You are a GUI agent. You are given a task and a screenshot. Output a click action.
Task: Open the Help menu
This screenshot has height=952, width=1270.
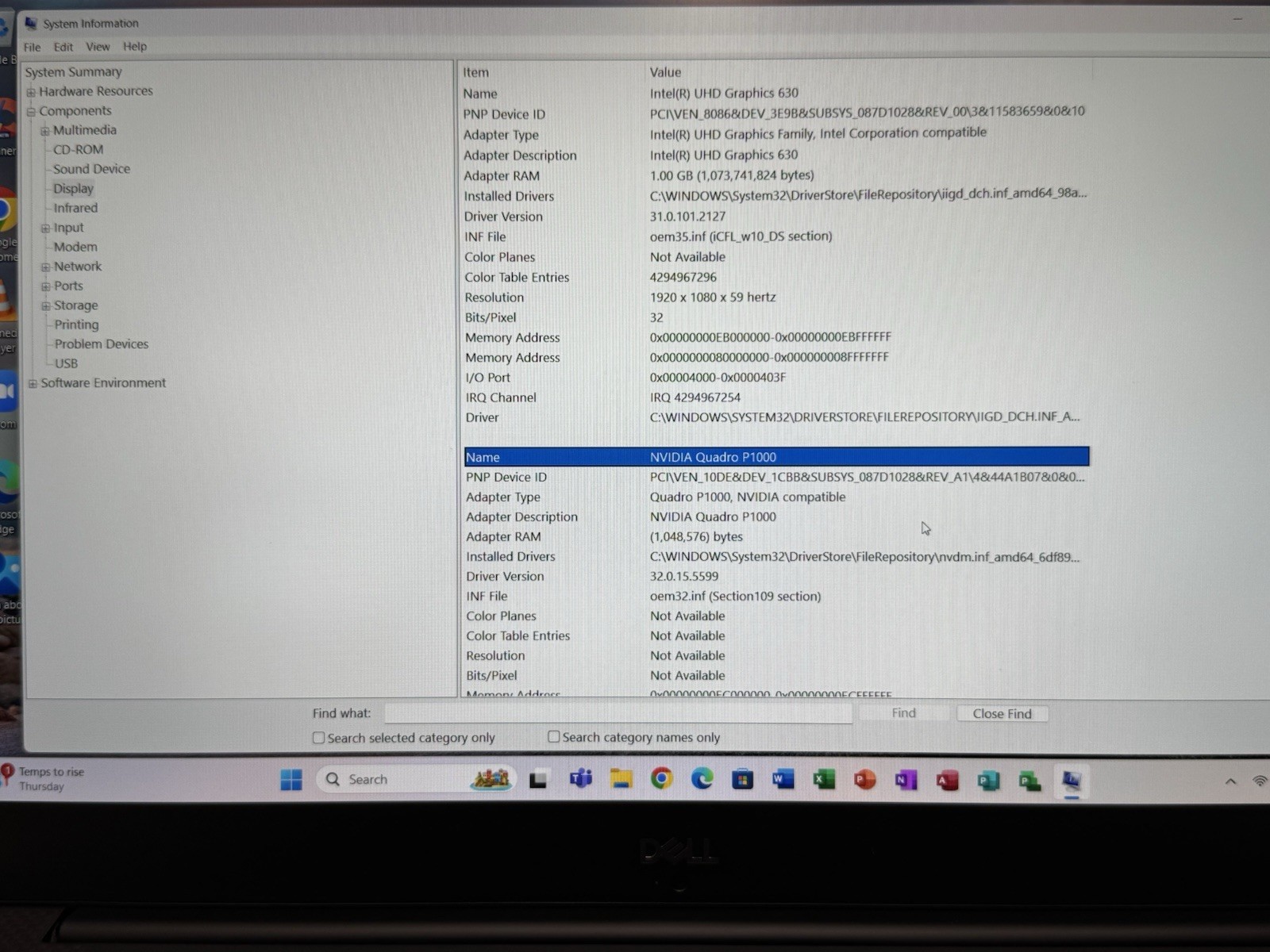coord(135,47)
